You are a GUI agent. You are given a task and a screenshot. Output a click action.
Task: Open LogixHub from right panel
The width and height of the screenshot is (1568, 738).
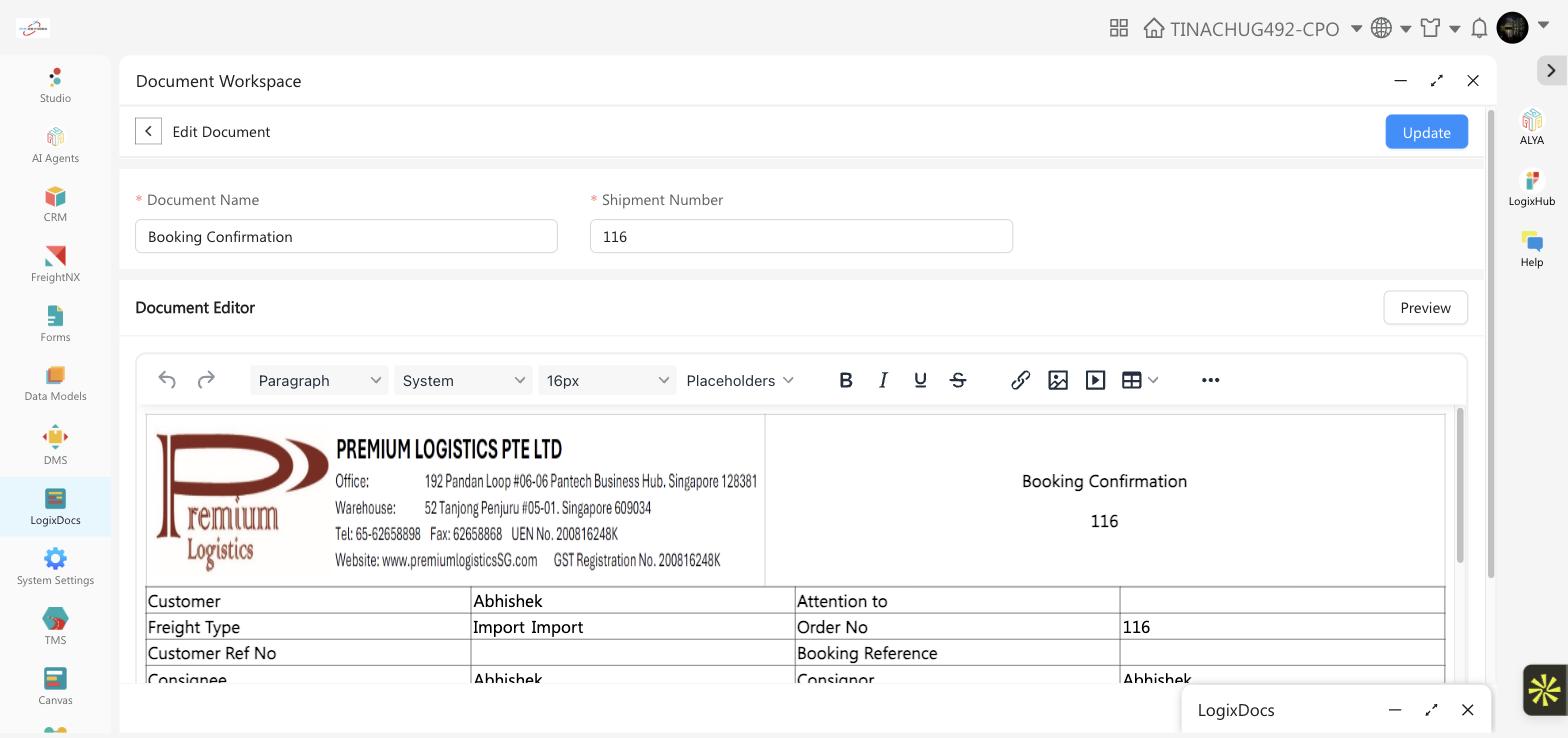pos(1532,188)
